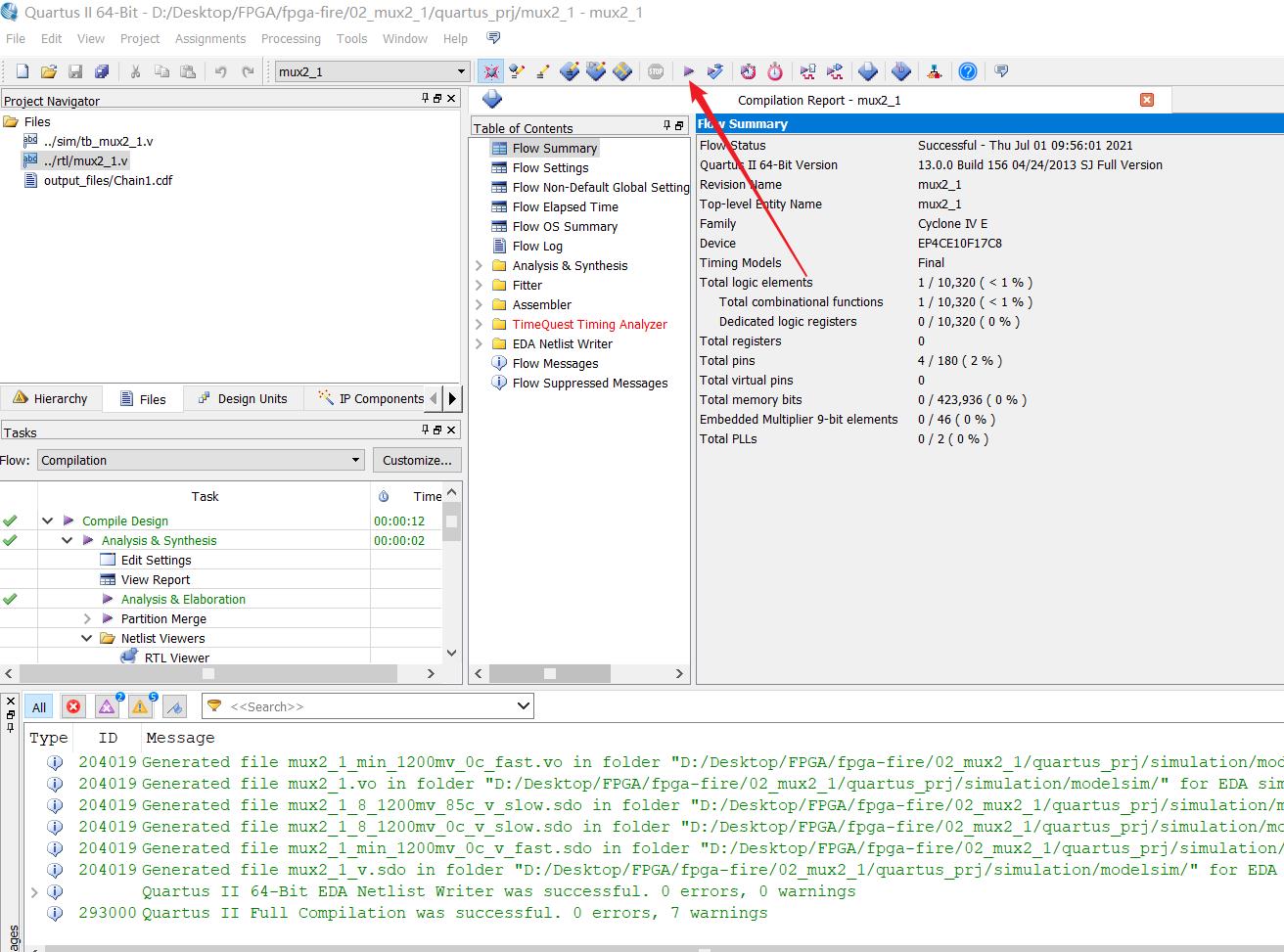Click the Undo toolbar icon
Image resolution: width=1284 pixels, height=952 pixels.
click(220, 71)
